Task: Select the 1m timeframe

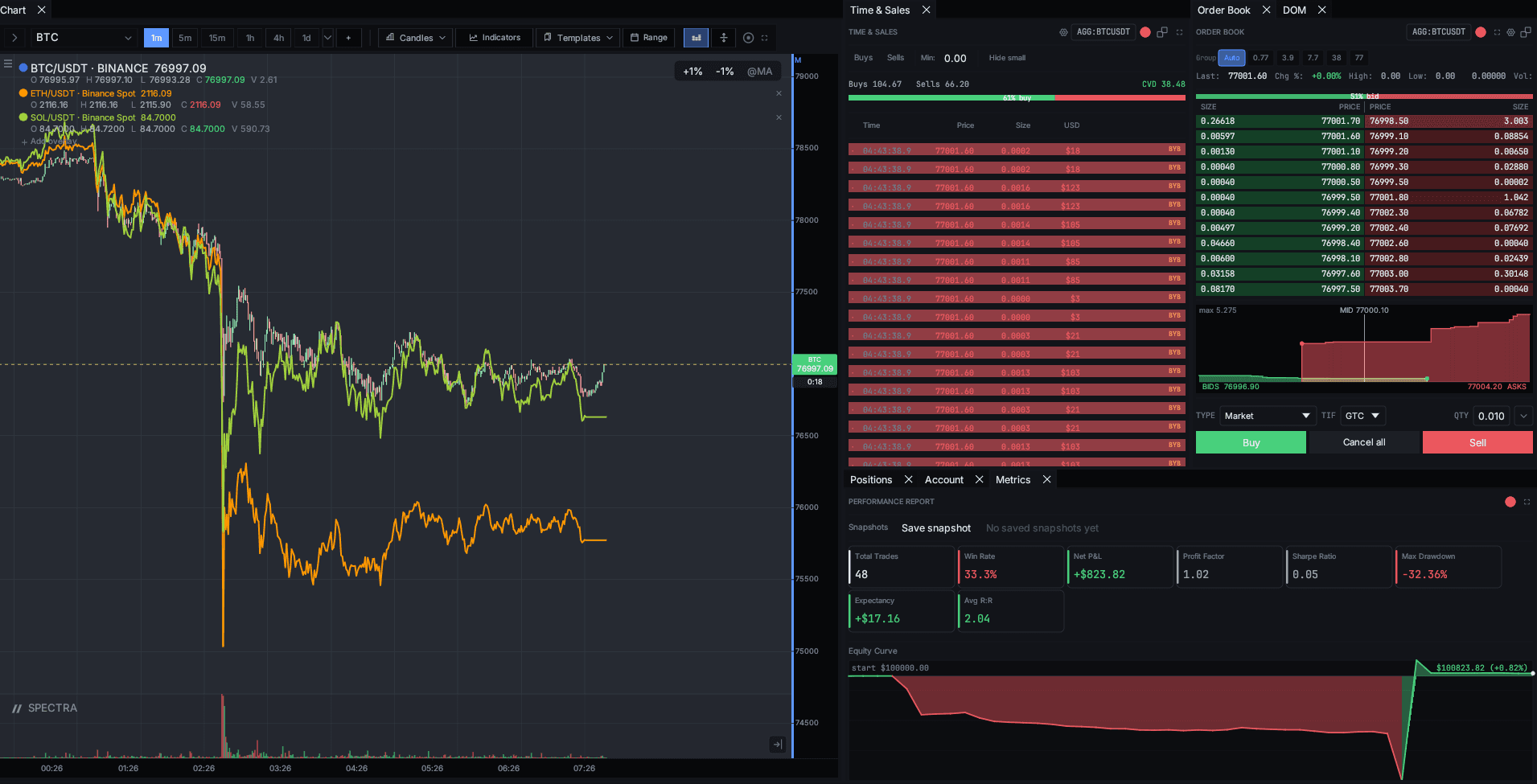Action: 156,38
